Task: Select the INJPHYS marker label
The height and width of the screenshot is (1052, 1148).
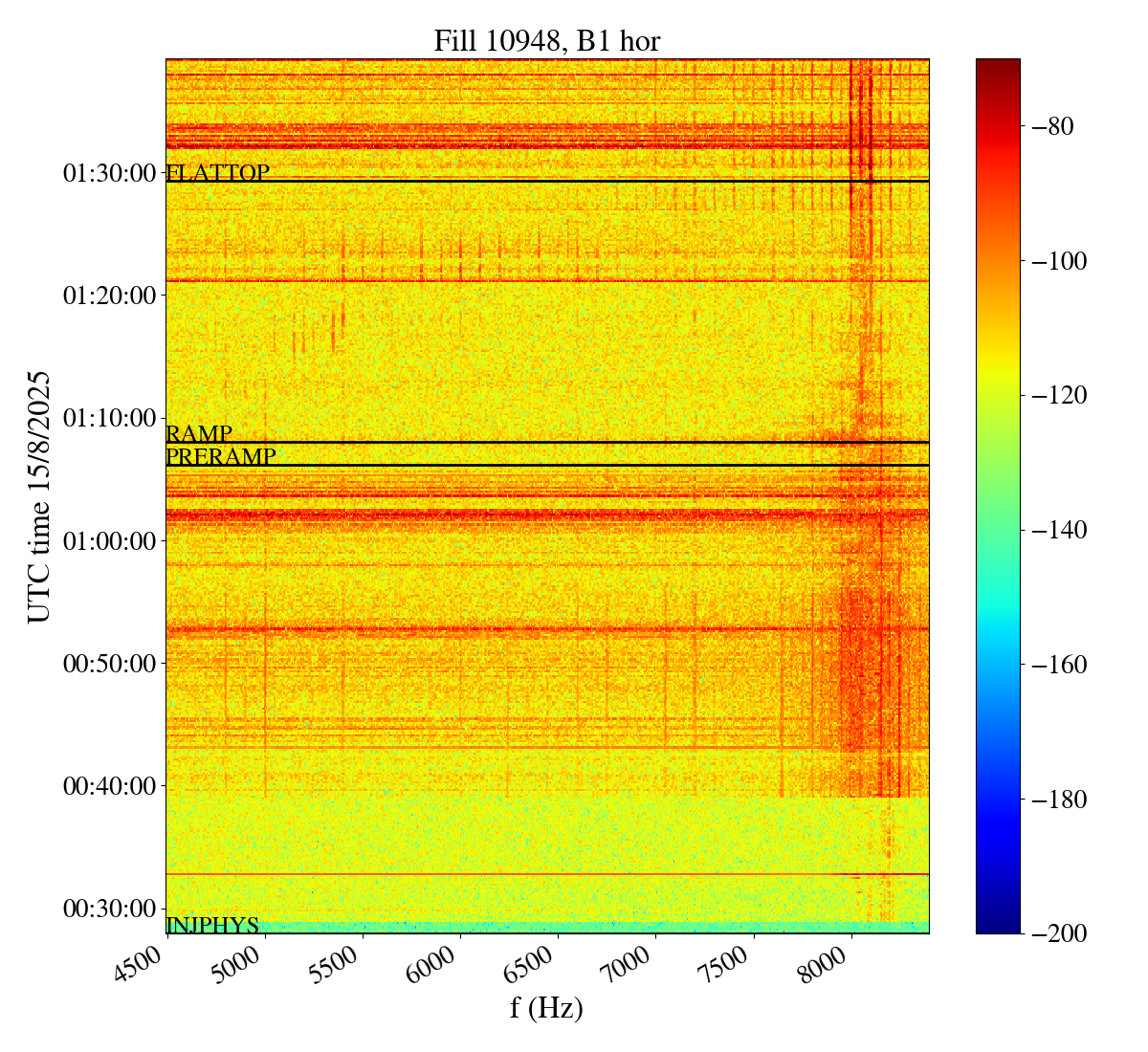Action: tap(212, 925)
